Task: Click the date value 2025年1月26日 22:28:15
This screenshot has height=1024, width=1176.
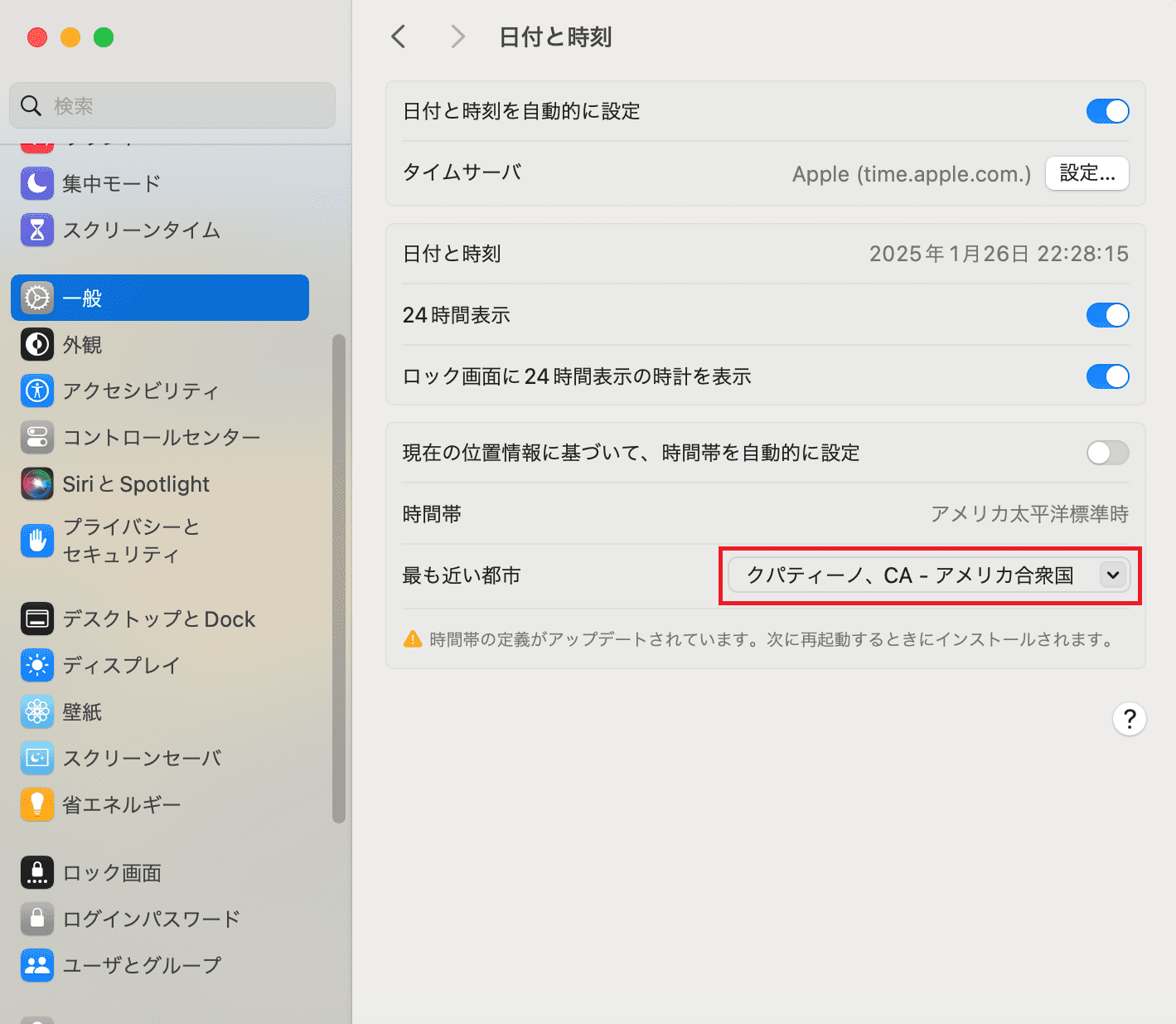Action: pyautogui.click(x=999, y=254)
